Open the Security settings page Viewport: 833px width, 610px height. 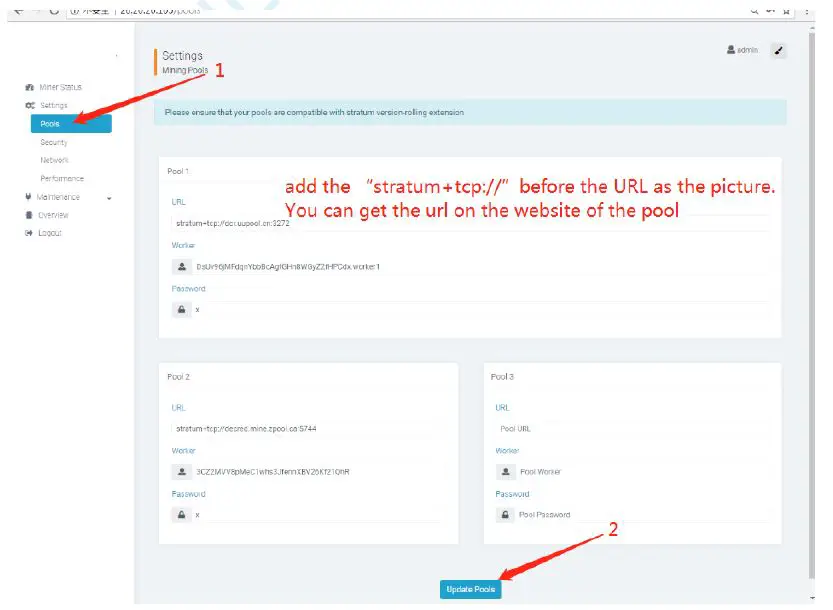click(54, 142)
